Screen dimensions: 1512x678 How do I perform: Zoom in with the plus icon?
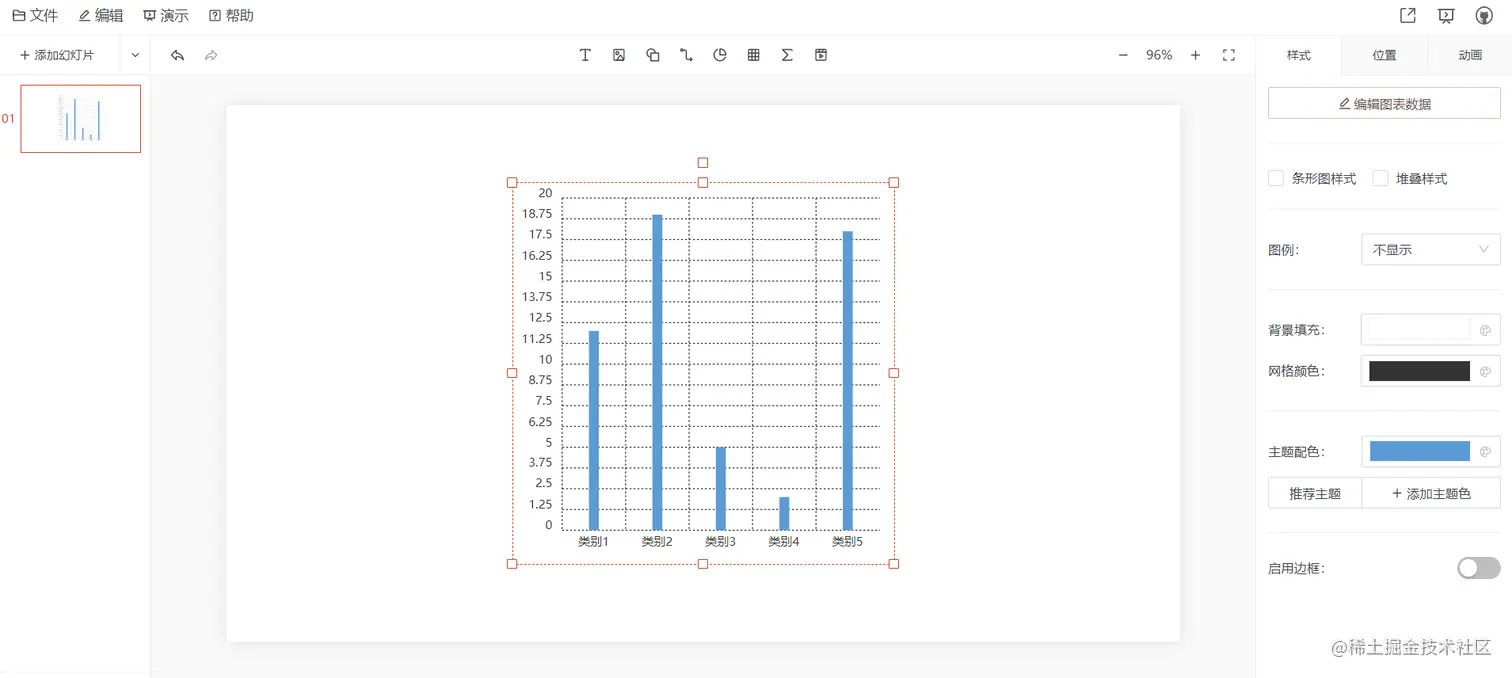(x=1195, y=55)
